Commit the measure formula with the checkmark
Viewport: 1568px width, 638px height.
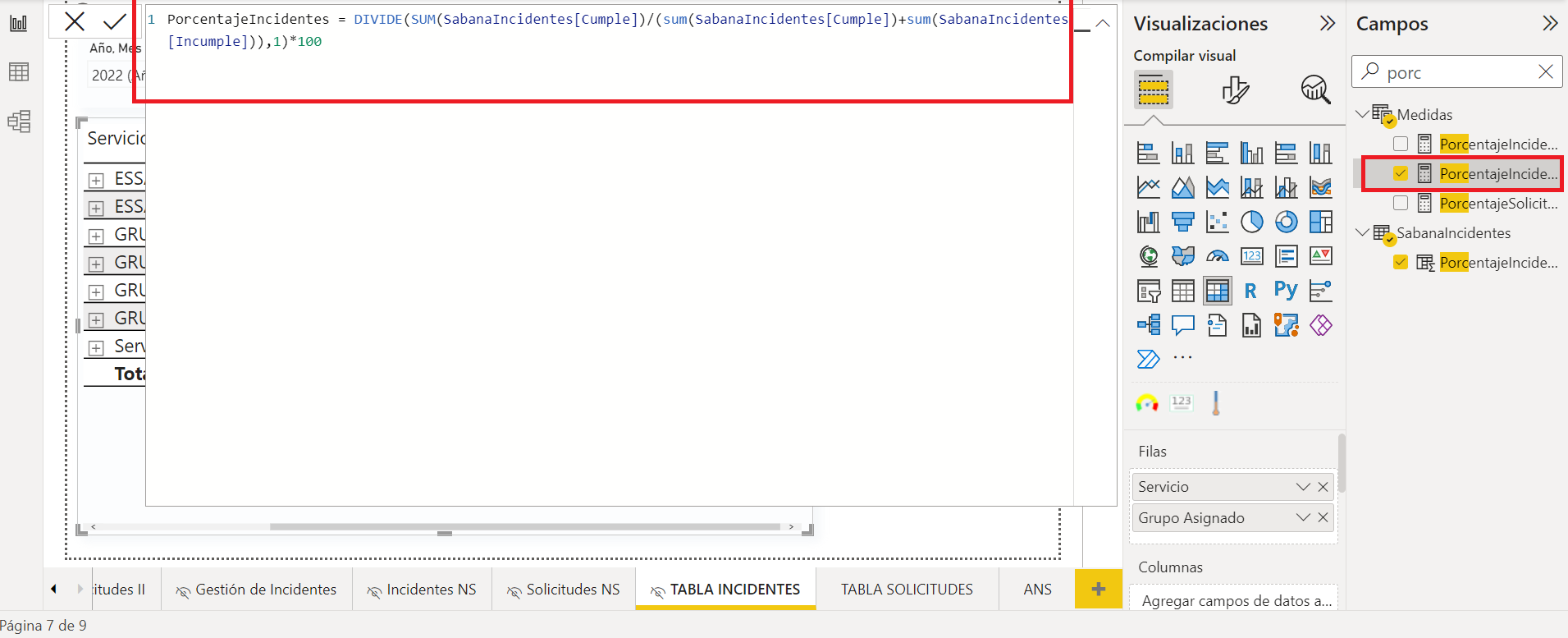[x=115, y=21]
